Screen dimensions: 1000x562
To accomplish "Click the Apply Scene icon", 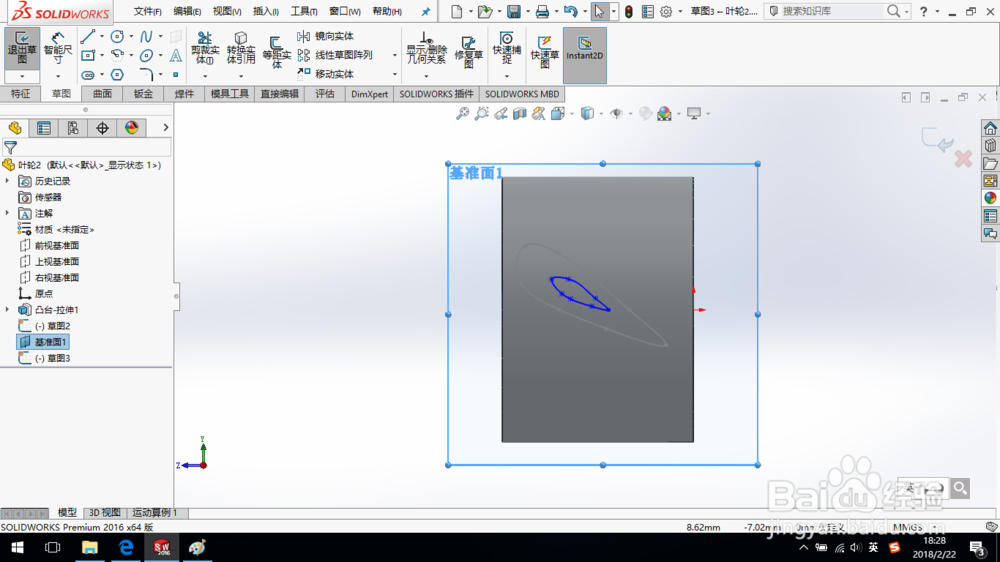I will coord(665,114).
